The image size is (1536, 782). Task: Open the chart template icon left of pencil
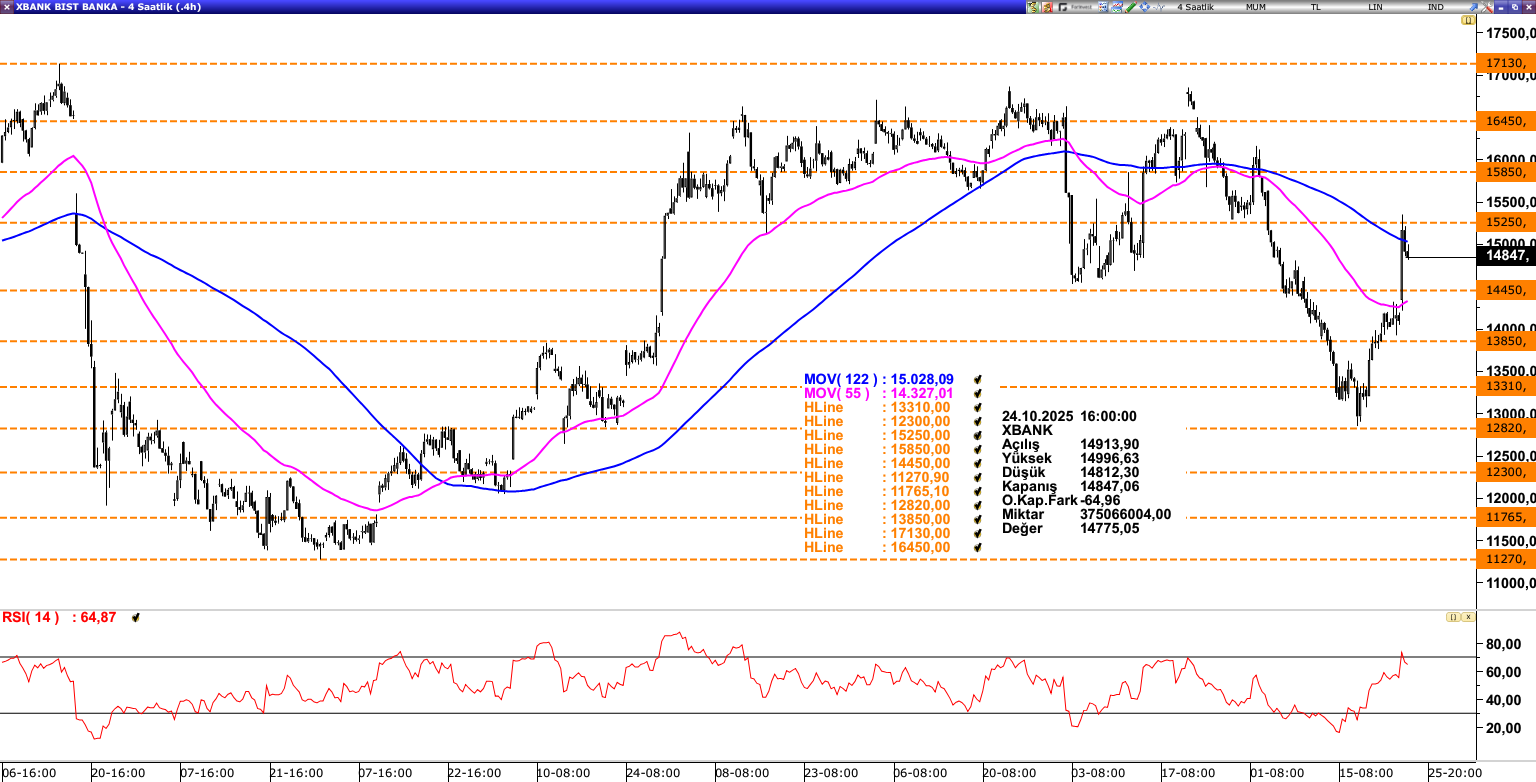1116,7
